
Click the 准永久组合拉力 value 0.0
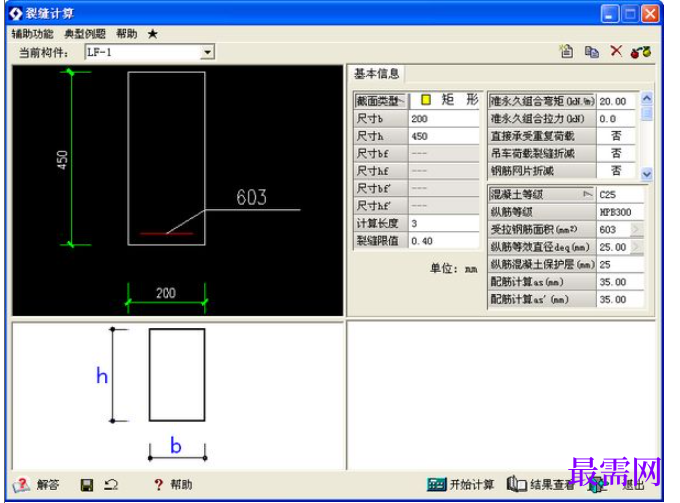pos(616,119)
